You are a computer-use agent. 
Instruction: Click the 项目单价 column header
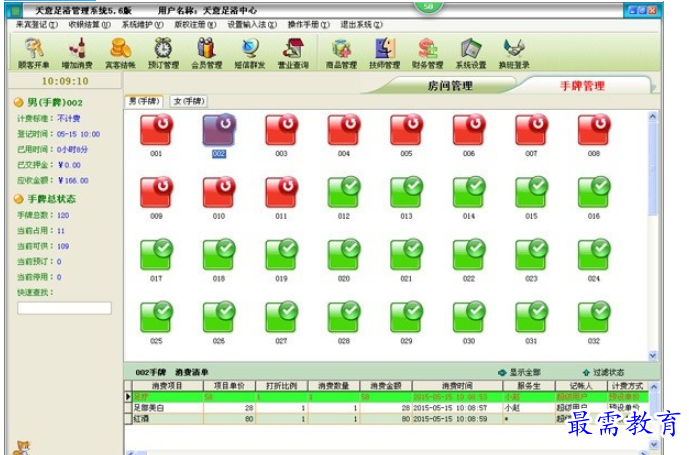coord(229,386)
